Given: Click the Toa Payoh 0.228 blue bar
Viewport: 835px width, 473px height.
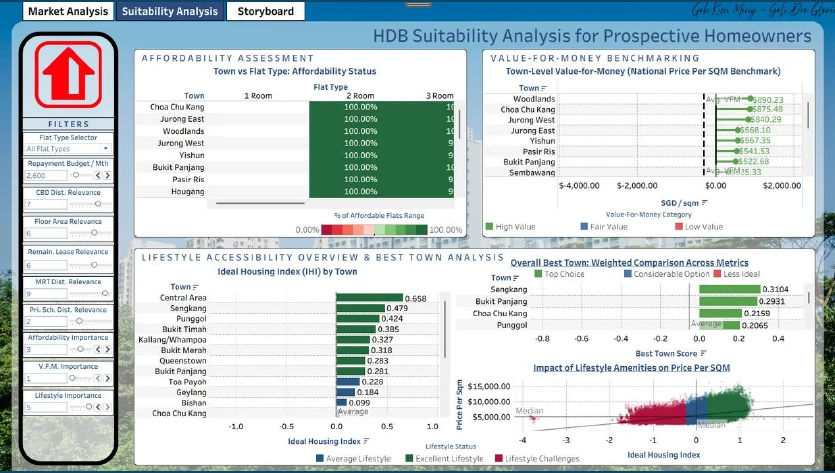Looking at the screenshot, I should click(348, 382).
